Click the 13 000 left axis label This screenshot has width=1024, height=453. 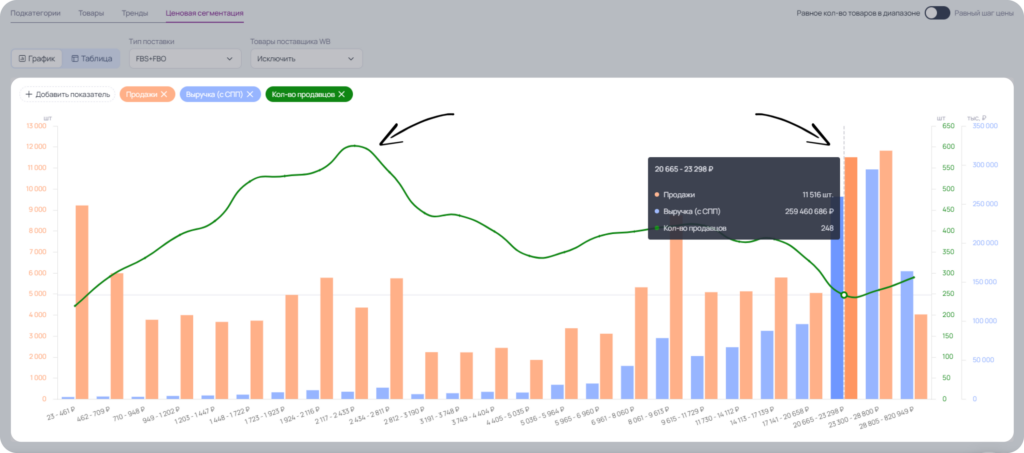tap(35, 126)
